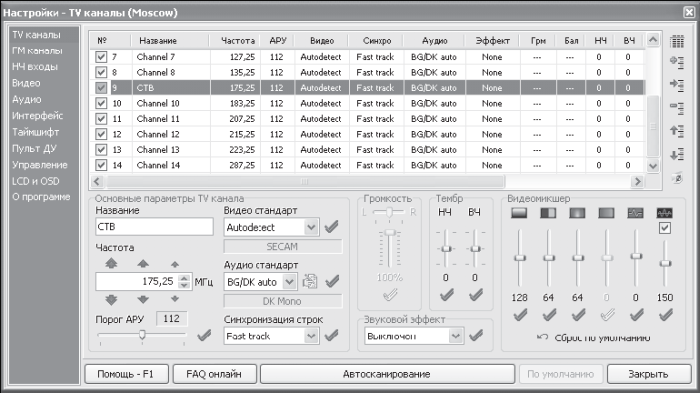This screenshot has width=700, height=393.
Task: Click horizontal scrollbar right arrow
Action: 637,181
